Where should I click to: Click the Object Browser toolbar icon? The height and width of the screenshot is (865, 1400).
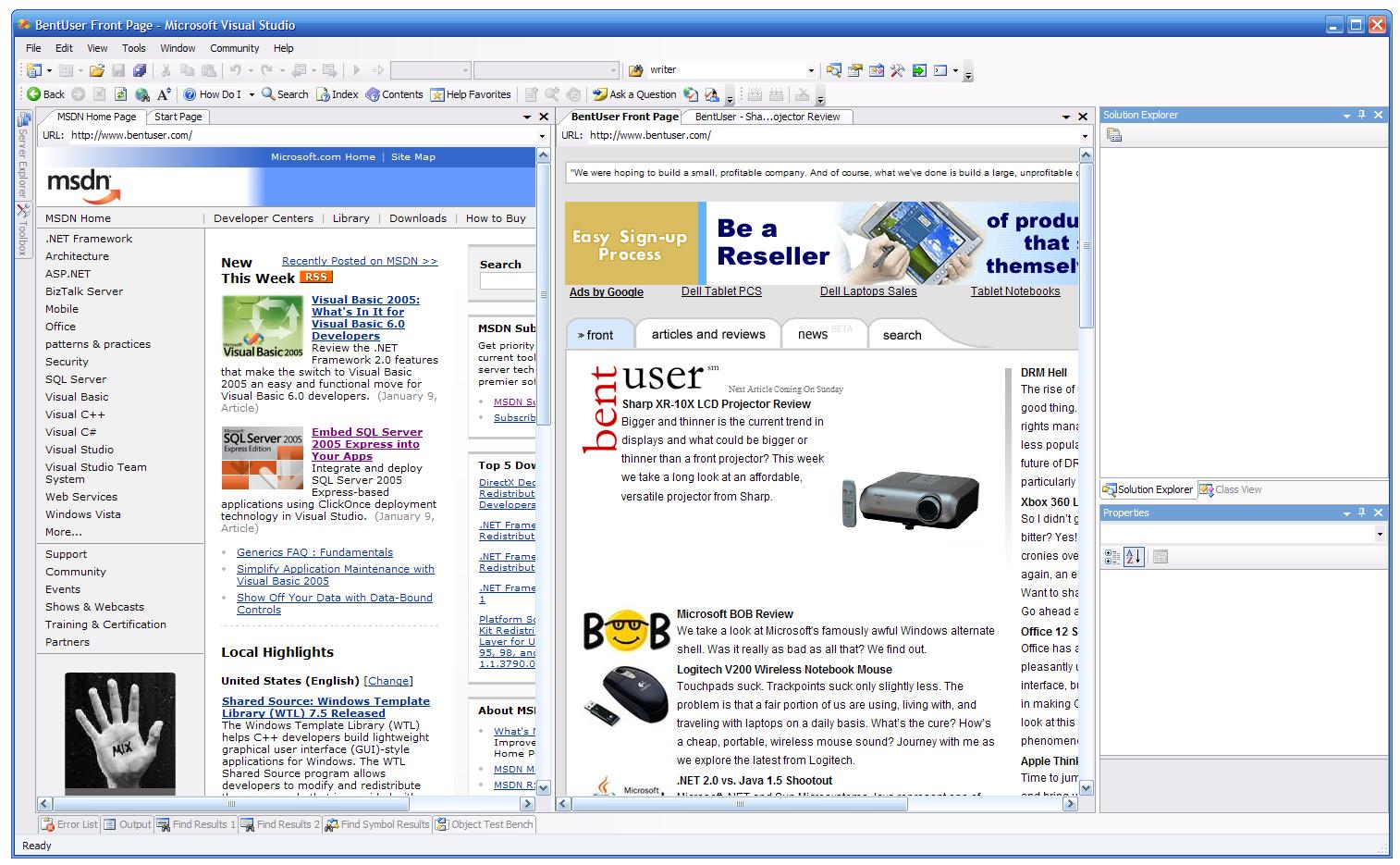pyautogui.click(x=877, y=70)
